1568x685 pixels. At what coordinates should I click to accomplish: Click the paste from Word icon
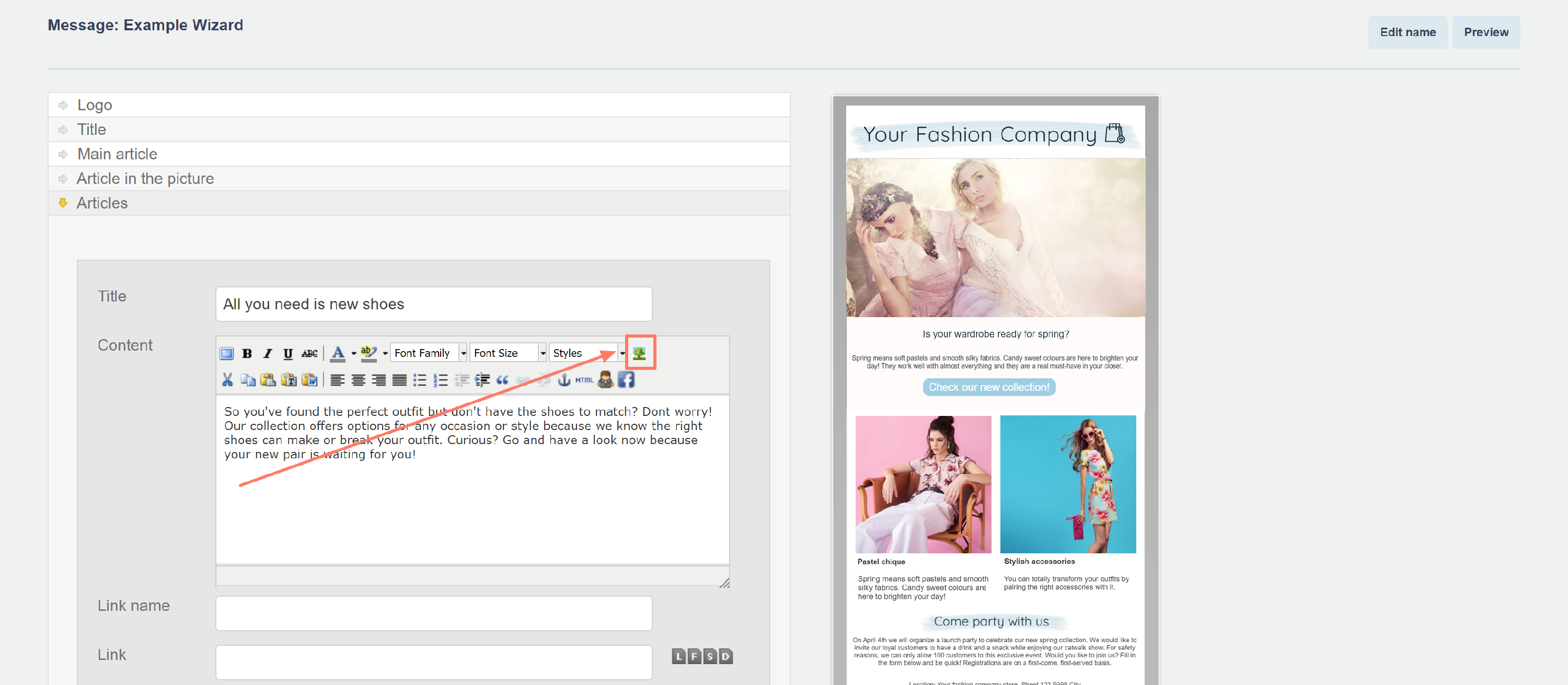[309, 380]
